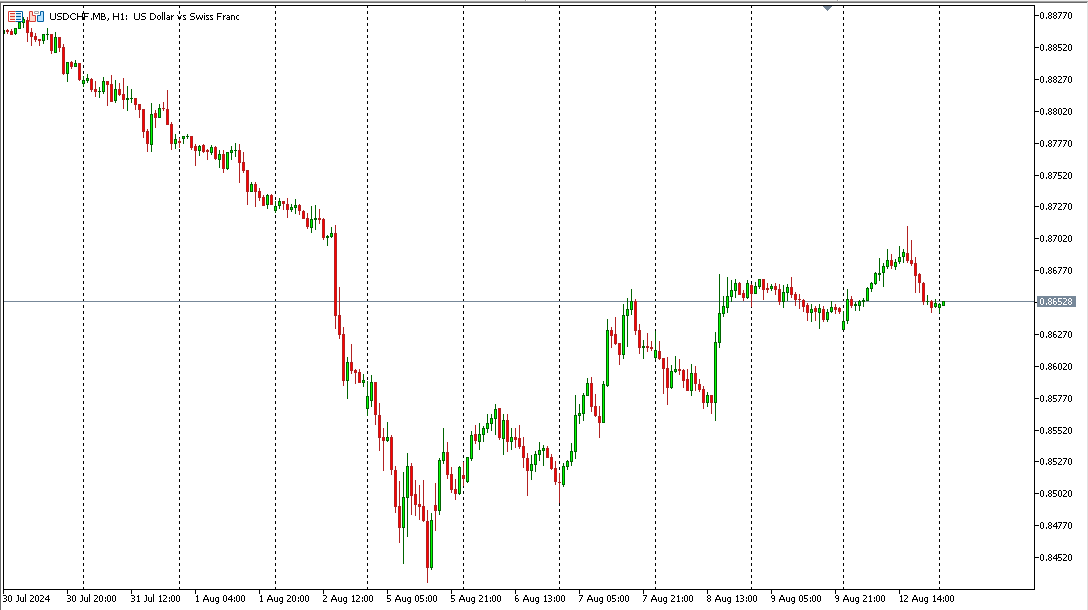Click the 0.87770 price scale label
This screenshot has width=1088, height=610.
1056,143
